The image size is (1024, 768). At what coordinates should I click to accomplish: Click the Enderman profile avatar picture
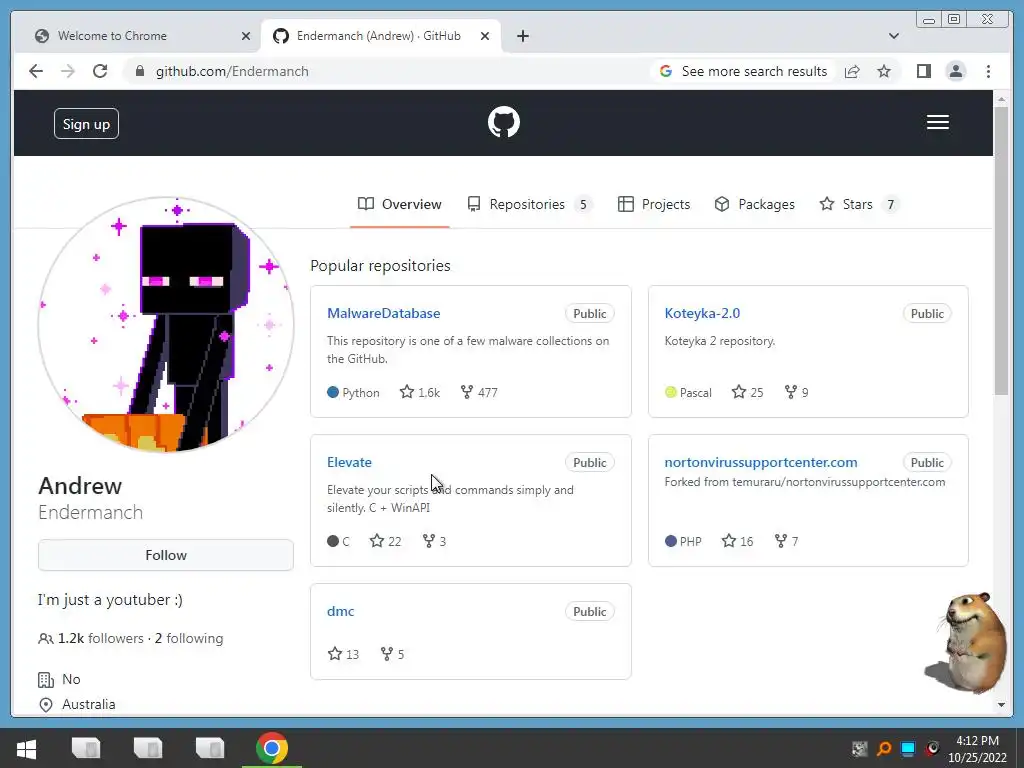166,325
